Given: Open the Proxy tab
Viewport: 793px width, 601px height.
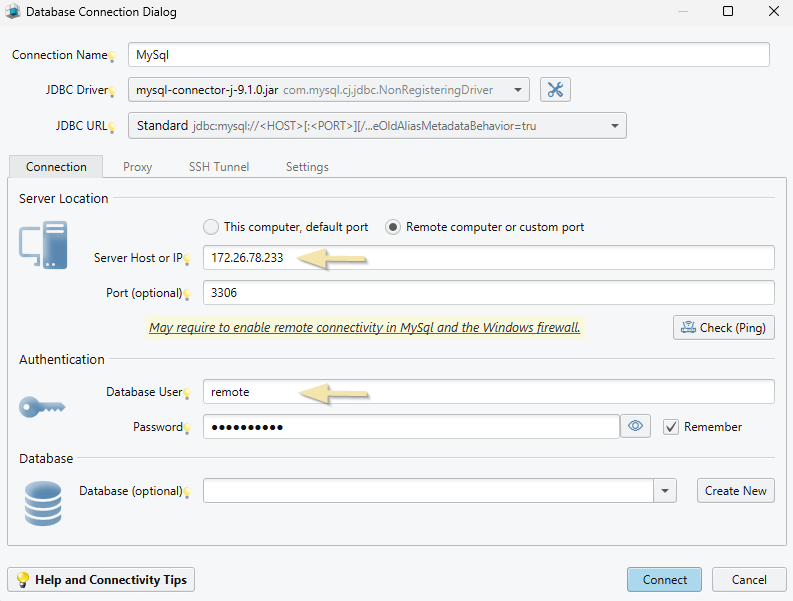Looking at the screenshot, I should (137, 167).
